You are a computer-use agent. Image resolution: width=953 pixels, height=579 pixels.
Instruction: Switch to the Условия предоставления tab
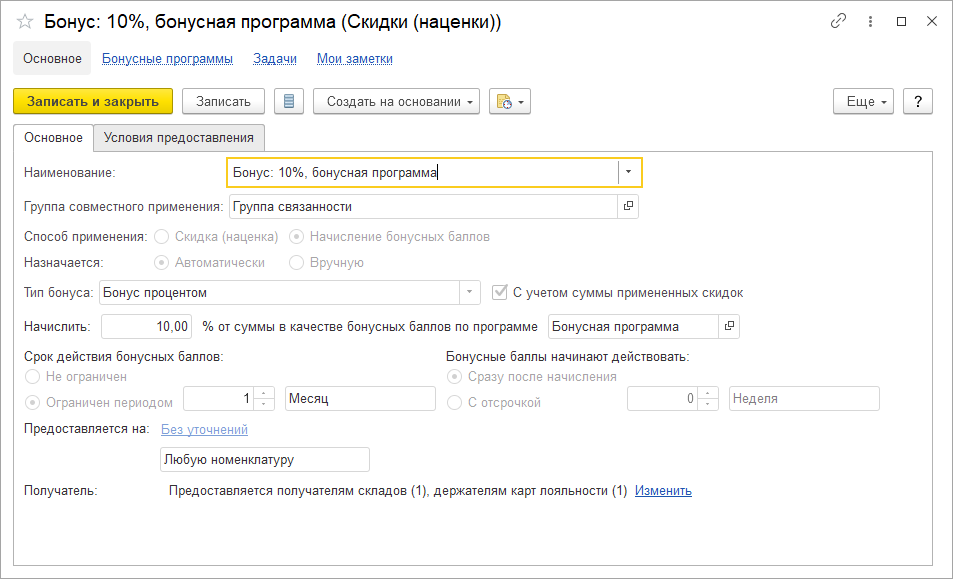178,138
